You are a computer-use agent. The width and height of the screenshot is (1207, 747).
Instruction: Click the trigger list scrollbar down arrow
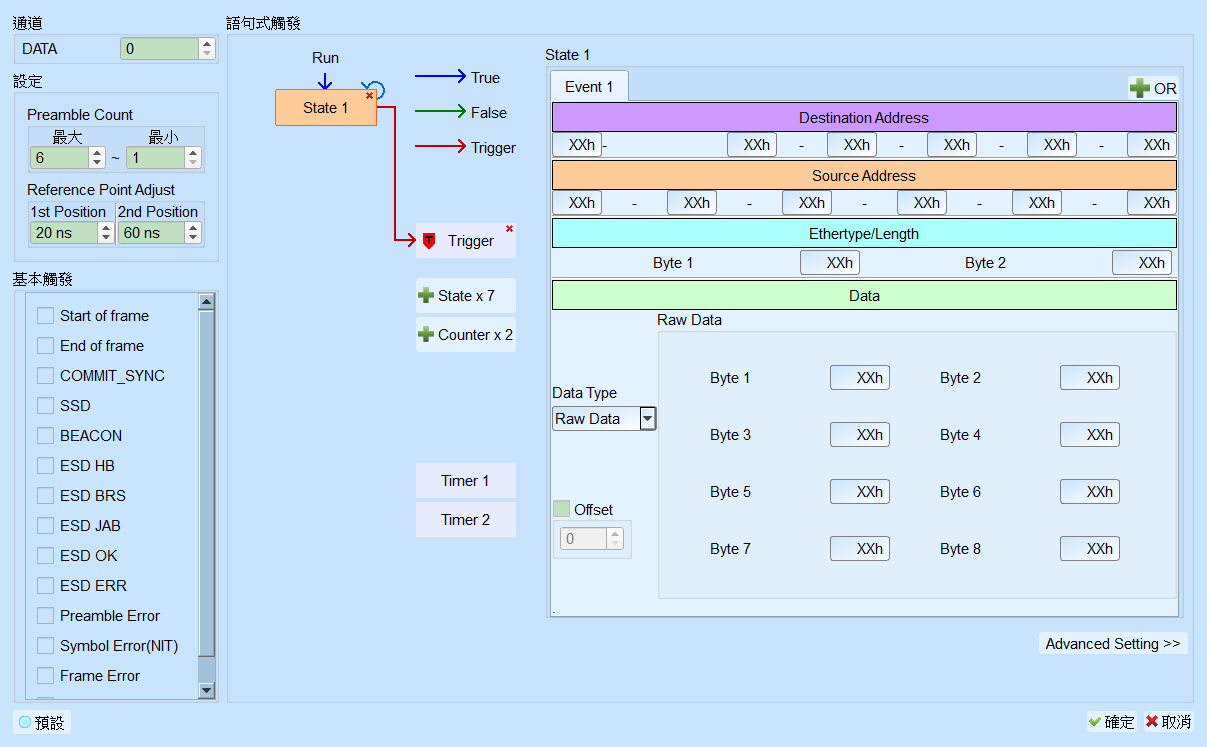(x=207, y=690)
